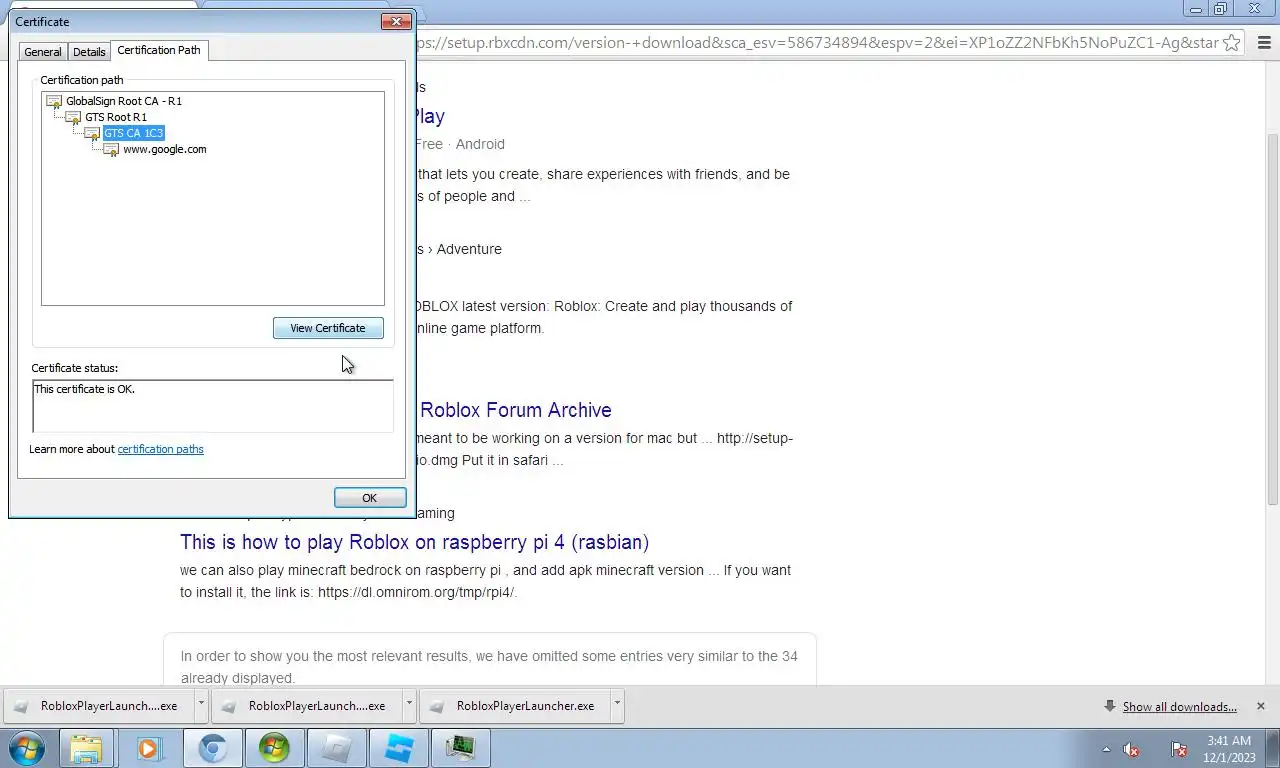Bookmark this page with the star icon
The image size is (1280, 768).
click(1232, 43)
